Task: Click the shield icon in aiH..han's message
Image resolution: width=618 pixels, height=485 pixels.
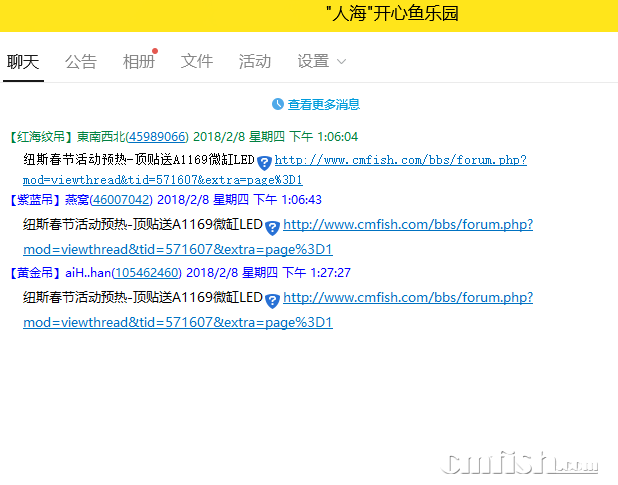Action: (x=272, y=299)
